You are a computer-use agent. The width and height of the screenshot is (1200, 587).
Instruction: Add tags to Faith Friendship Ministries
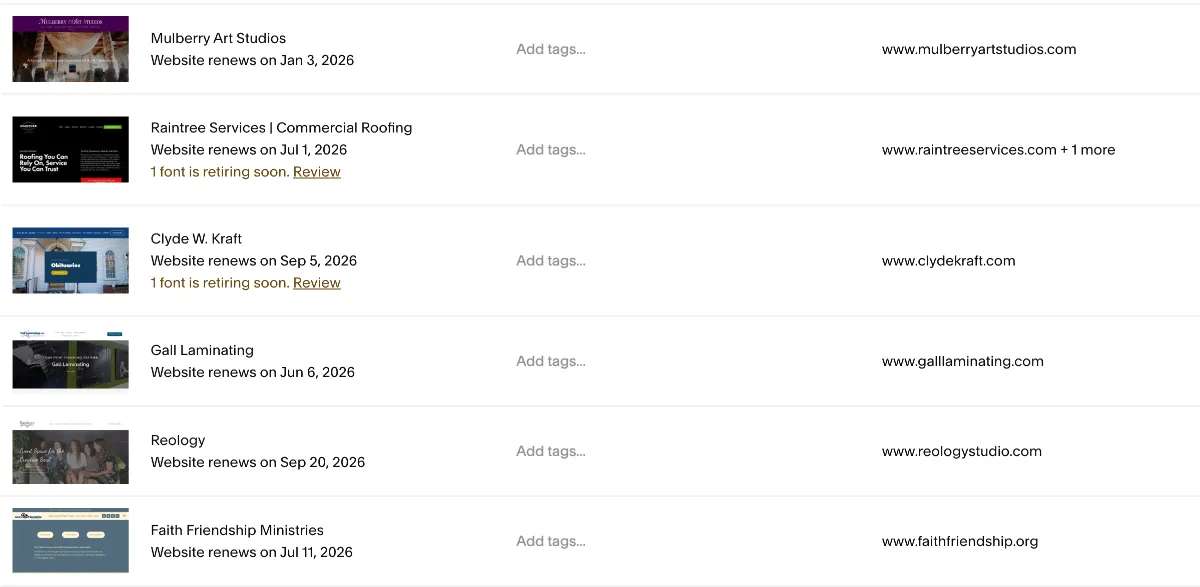[x=551, y=541]
